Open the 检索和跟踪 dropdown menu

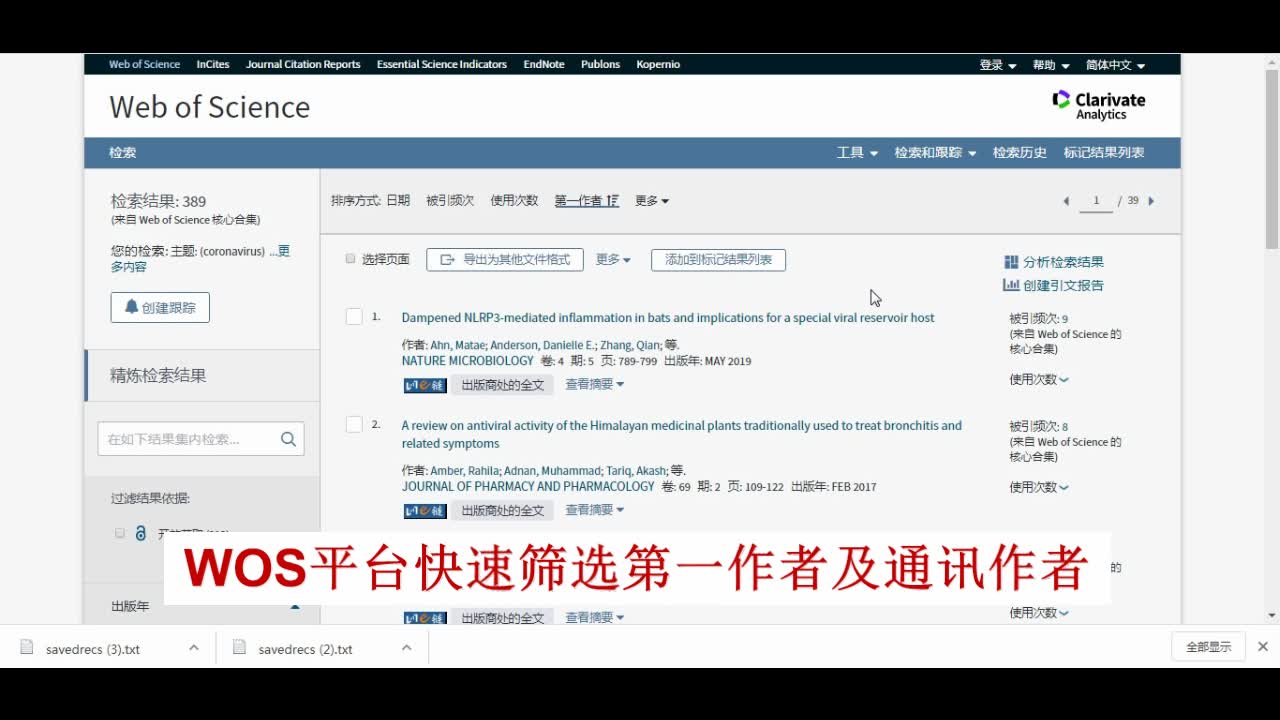(x=935, y=153)
